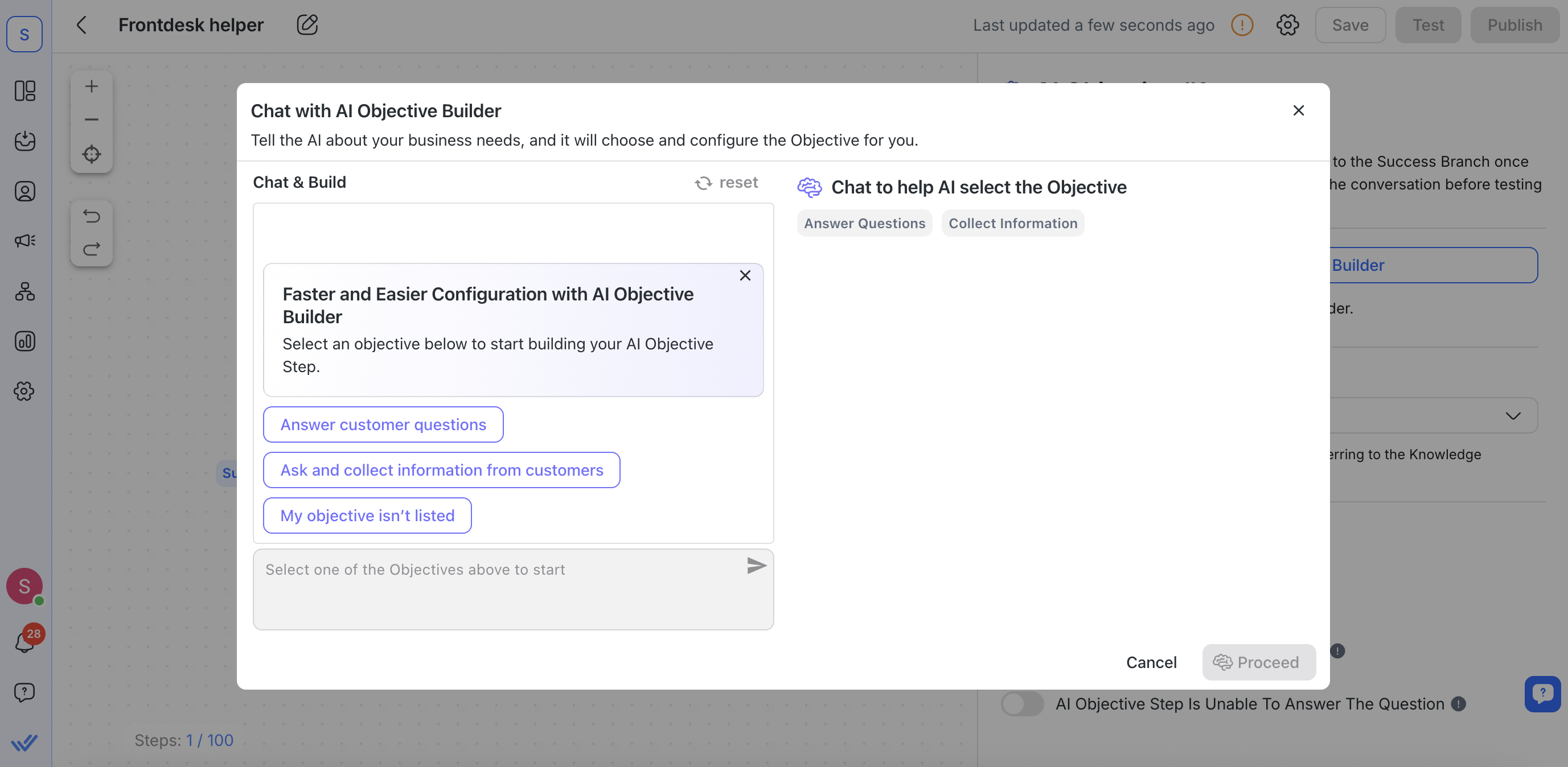Viewport: 1568px width, 767px height.
Task: Go back using the left chevron arrow
Action: [81, 25]
